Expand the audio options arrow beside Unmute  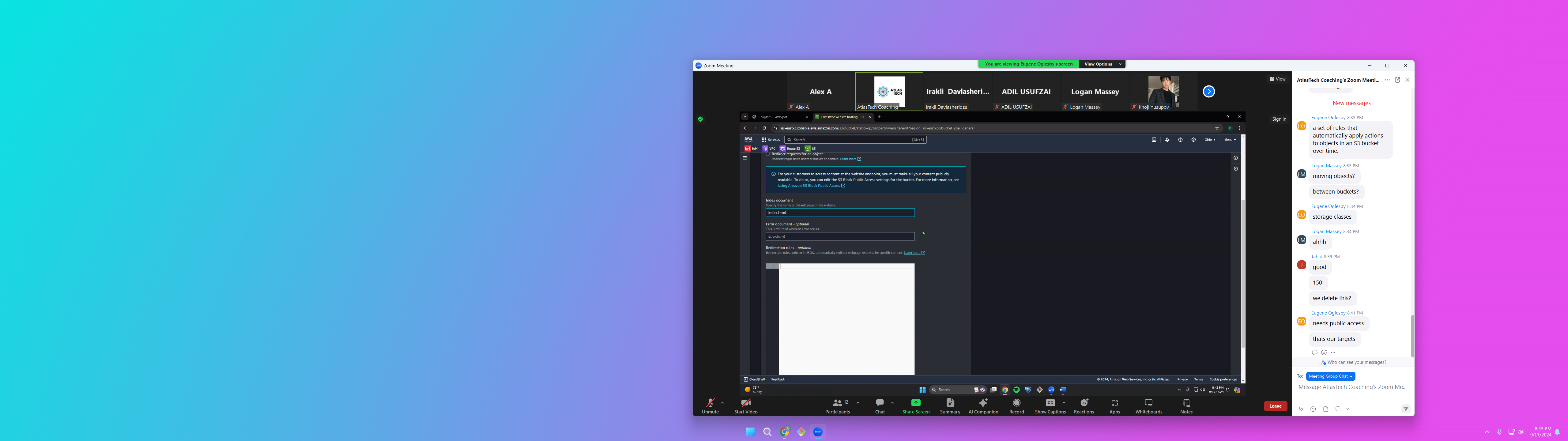722,403
